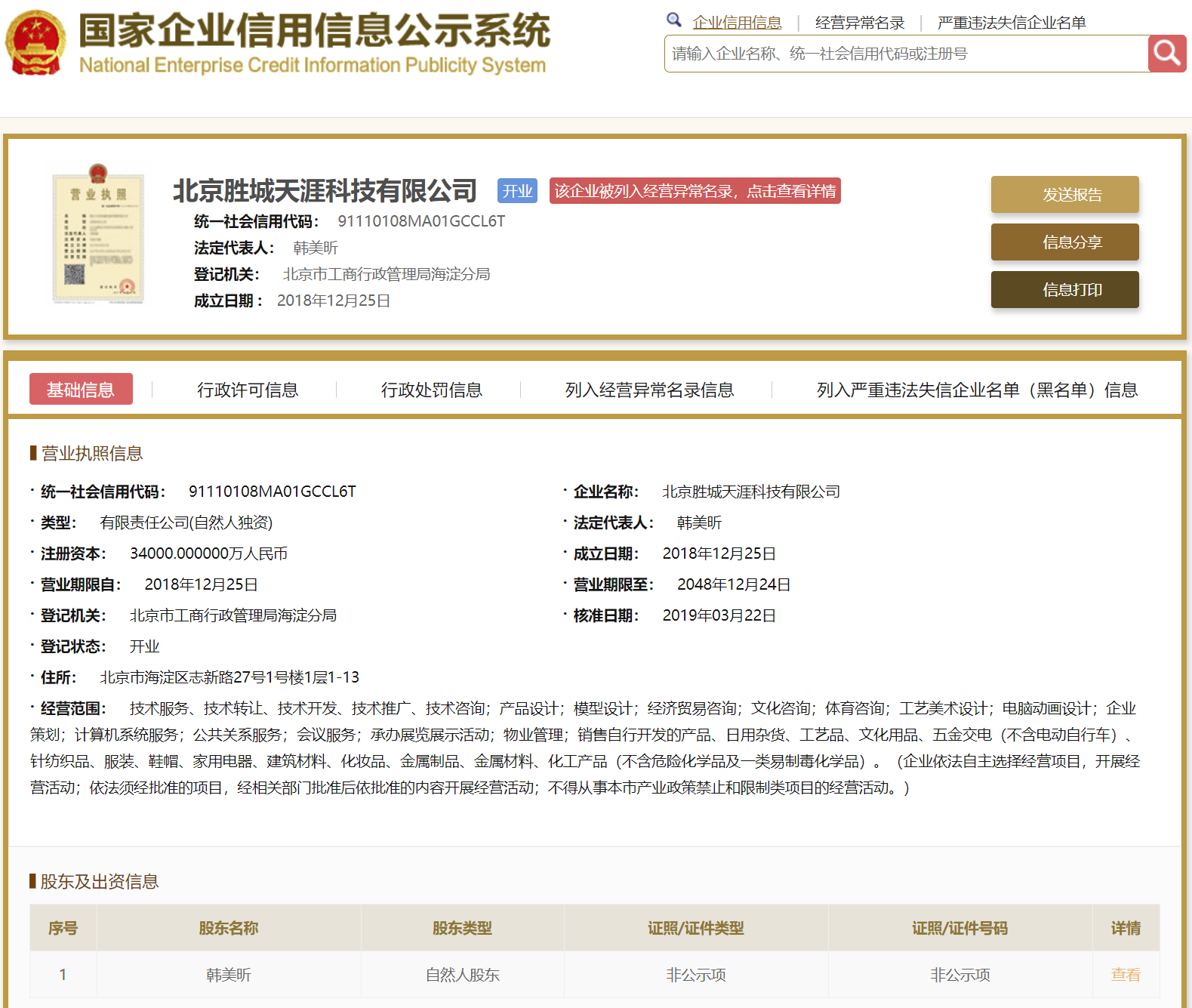
Task: Type in the enterprise name search field
Action: coord(906,54)
